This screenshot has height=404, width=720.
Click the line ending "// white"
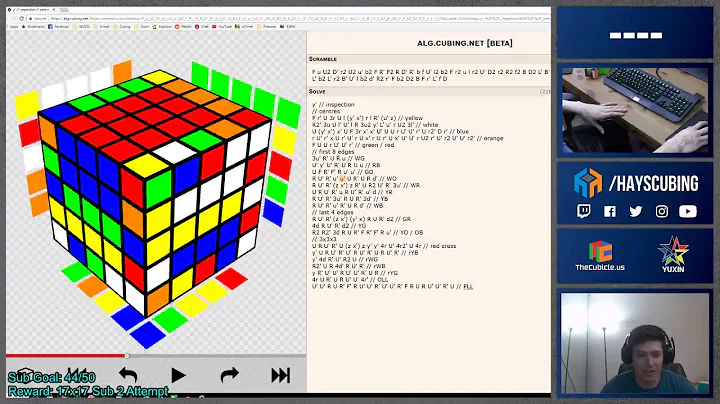pos(375,124)
